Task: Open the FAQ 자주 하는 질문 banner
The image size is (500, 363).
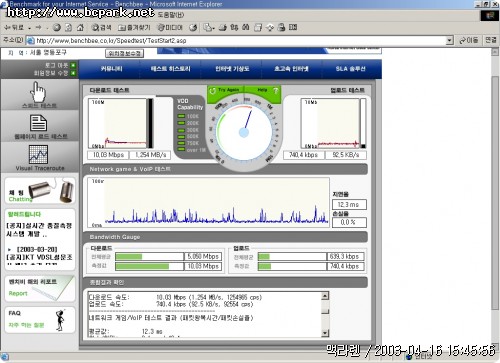Action: click(40, 320)
